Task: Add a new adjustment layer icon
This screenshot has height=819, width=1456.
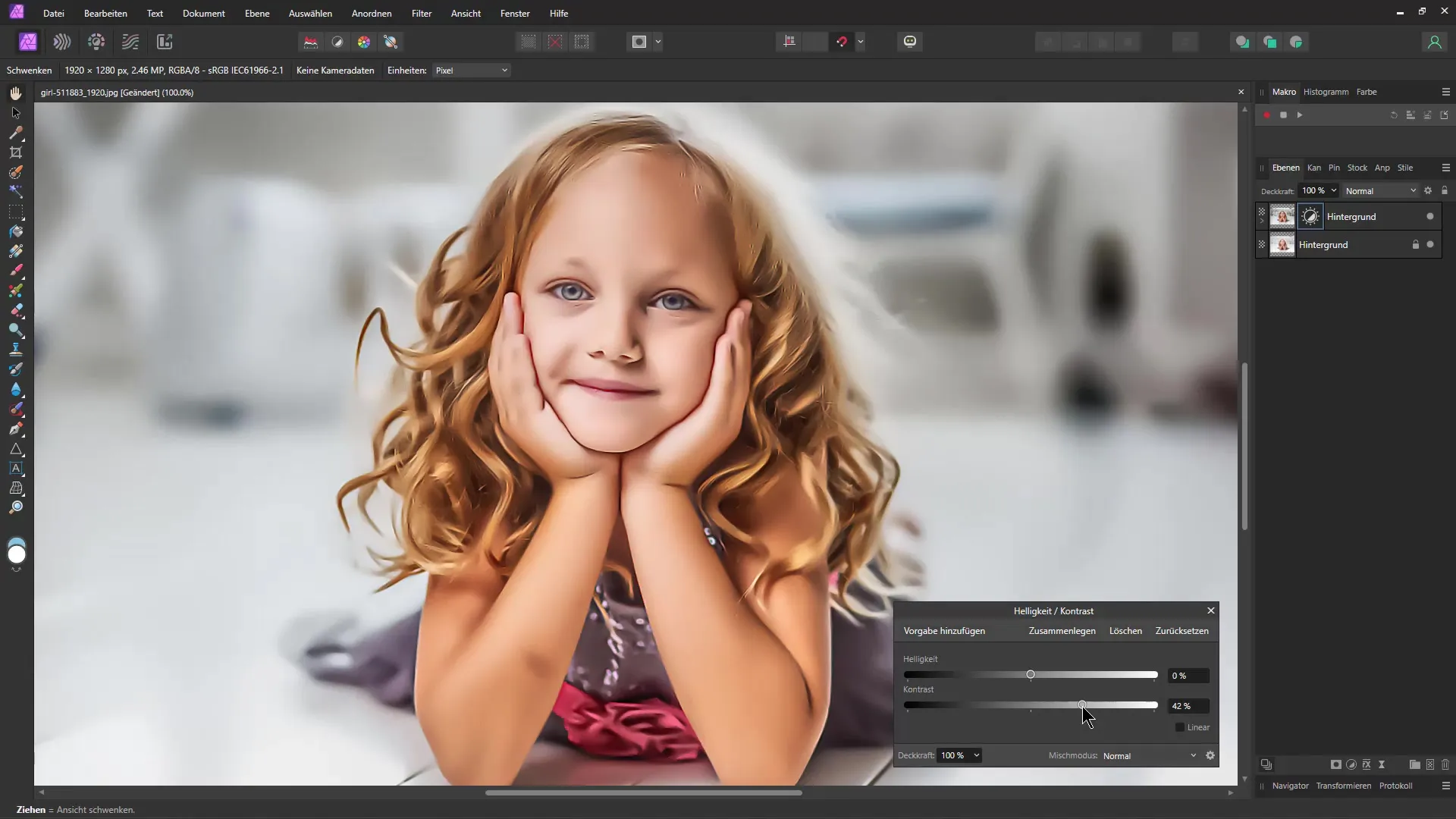Action: [1351, 764]
